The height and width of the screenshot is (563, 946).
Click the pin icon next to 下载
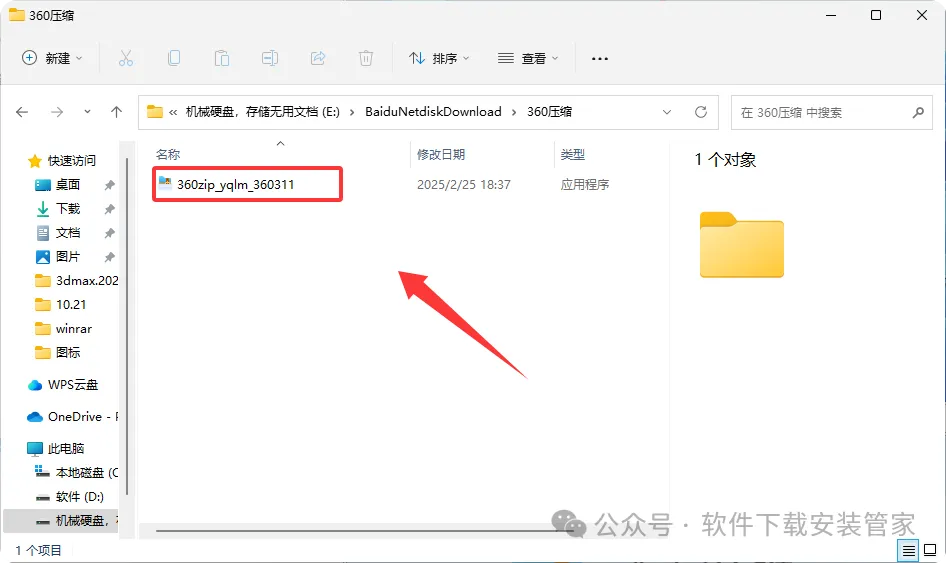109,209
